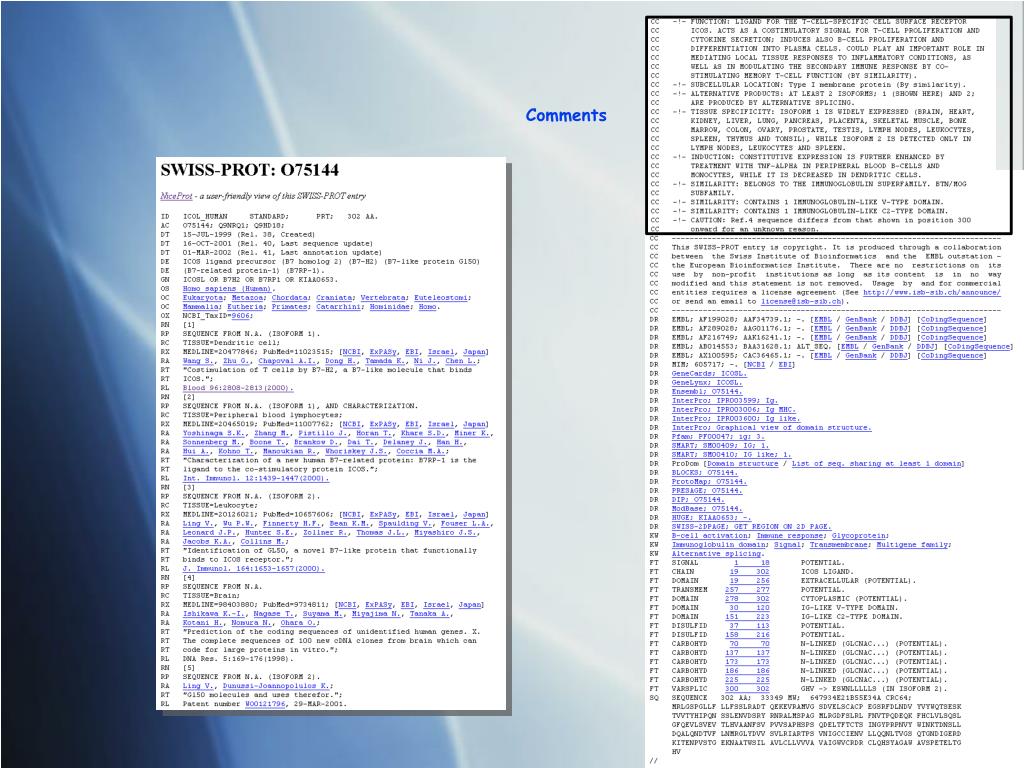Screen dimensions: 1024x768
Task: Follow the Alternative splicing keyword link
Action: coord(716,554)
